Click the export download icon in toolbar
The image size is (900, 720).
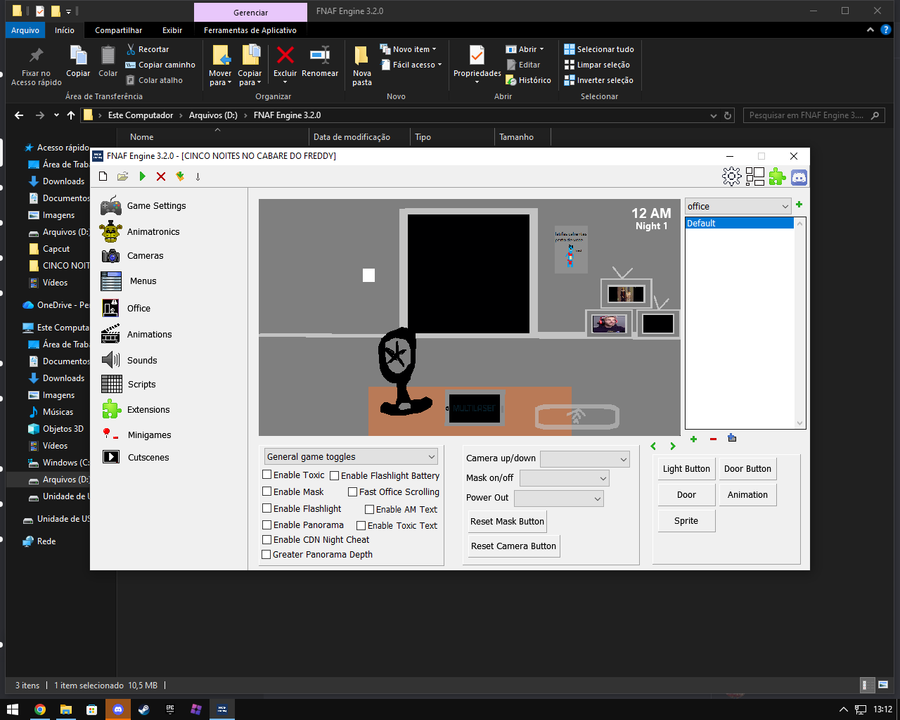180,176
